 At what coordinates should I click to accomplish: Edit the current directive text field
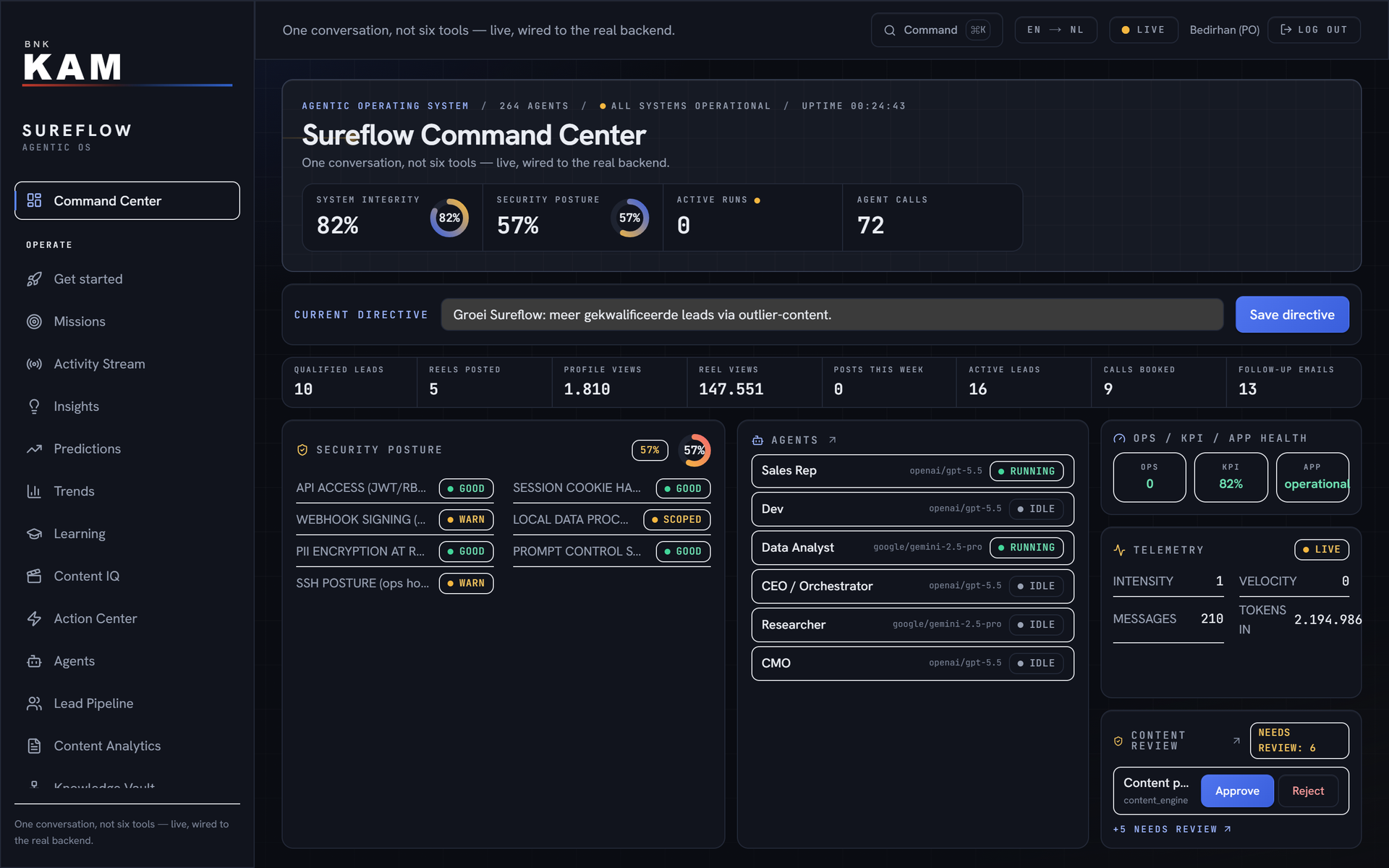832,315
